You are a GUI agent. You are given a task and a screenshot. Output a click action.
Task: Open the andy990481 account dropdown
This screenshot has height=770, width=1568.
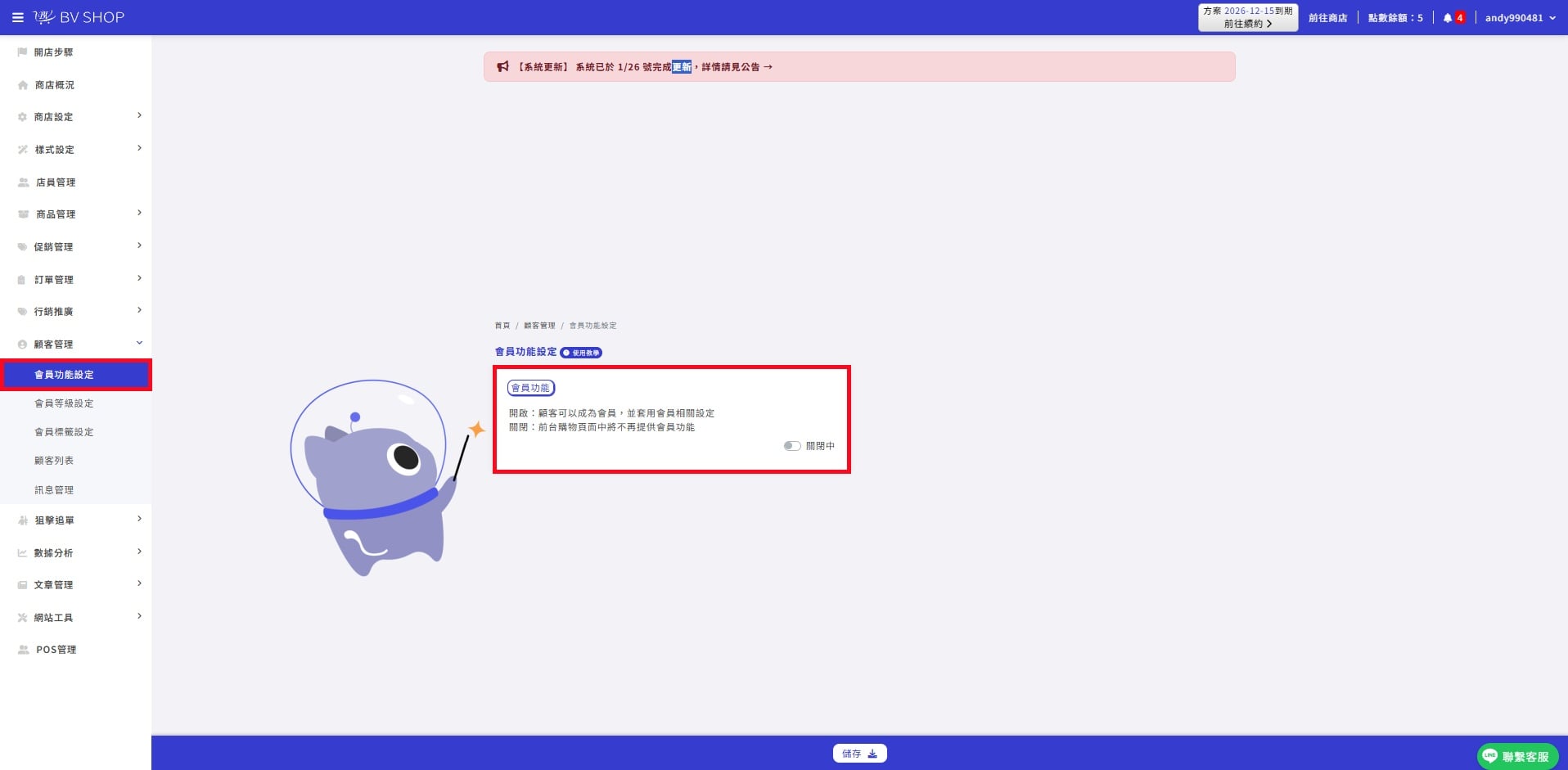coord(1520,18)
